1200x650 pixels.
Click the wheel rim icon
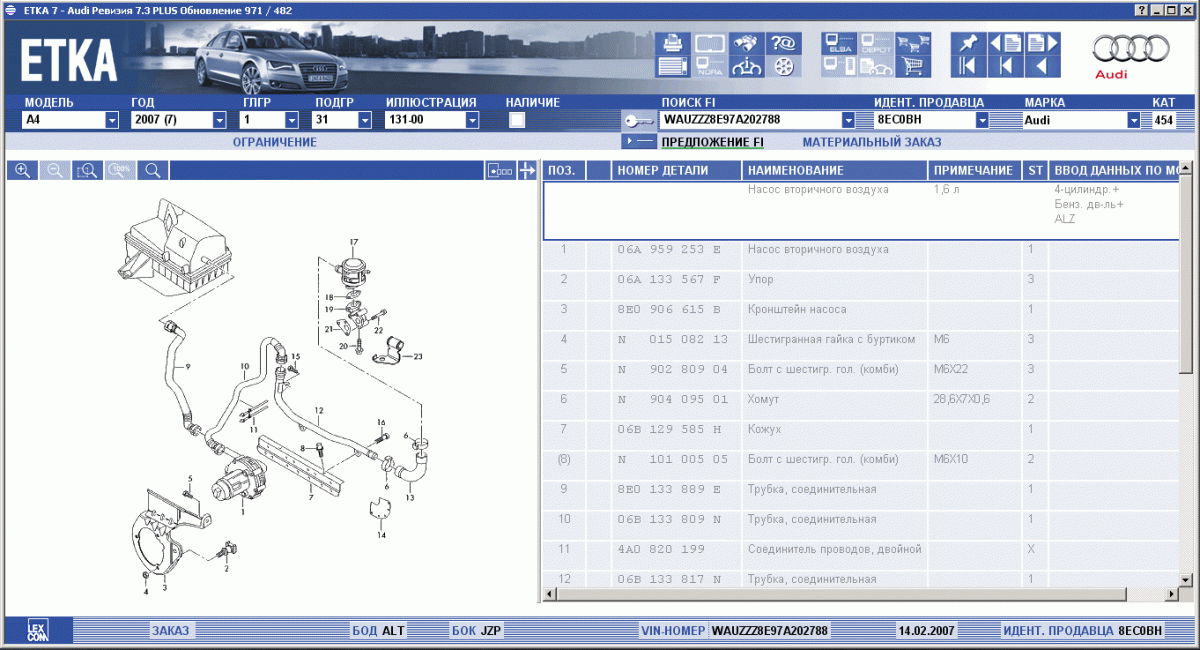tap(783, 67)
